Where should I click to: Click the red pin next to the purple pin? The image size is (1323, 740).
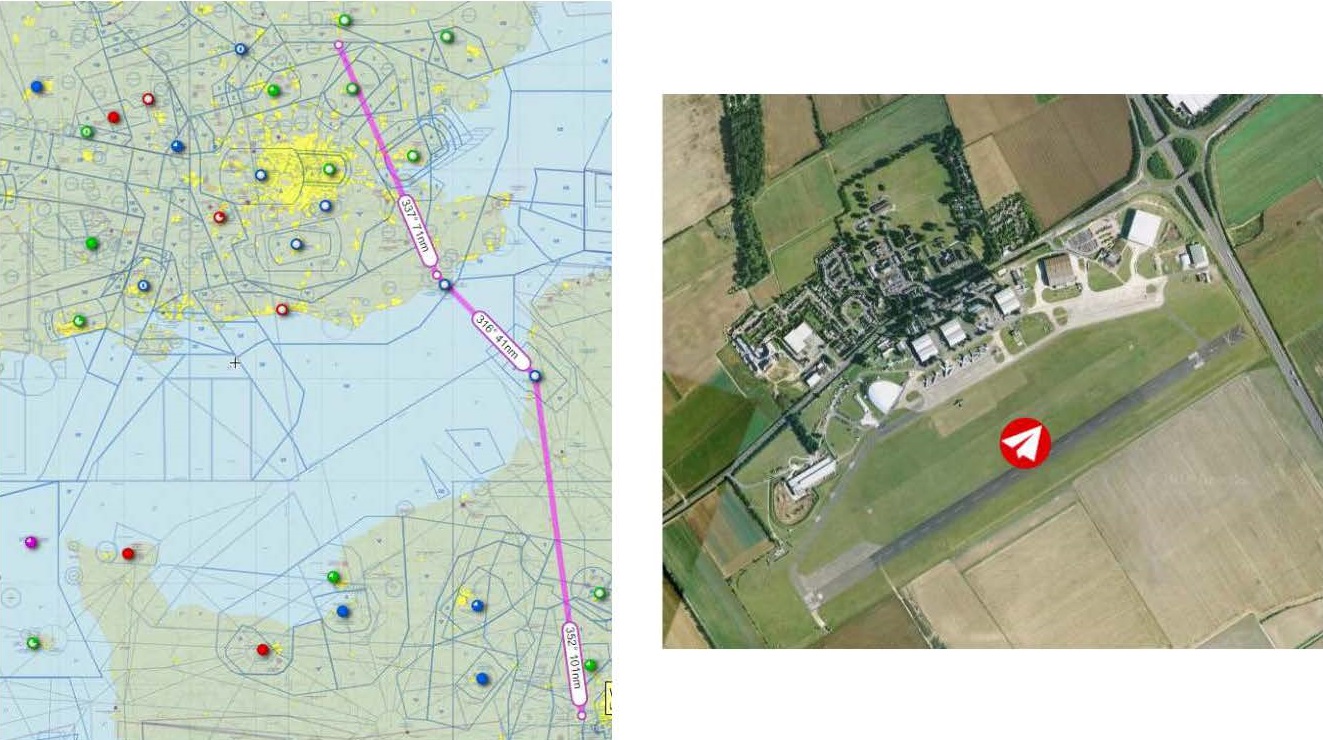click(128, 553)
